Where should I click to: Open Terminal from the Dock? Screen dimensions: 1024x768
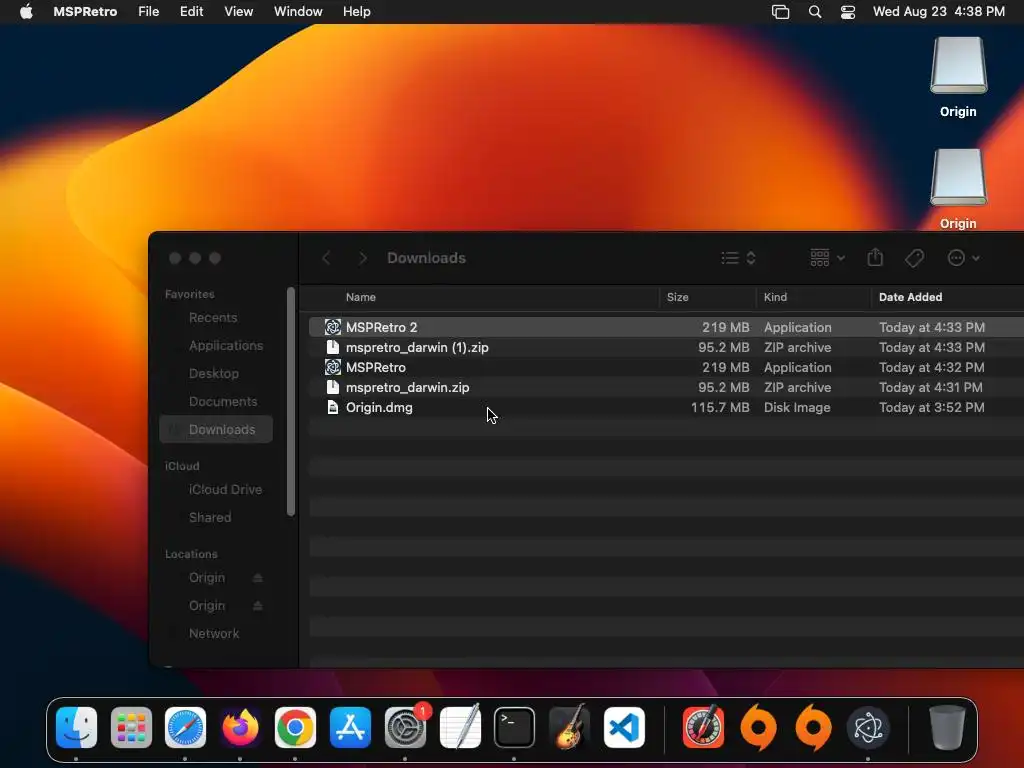[x=515, y=727]
